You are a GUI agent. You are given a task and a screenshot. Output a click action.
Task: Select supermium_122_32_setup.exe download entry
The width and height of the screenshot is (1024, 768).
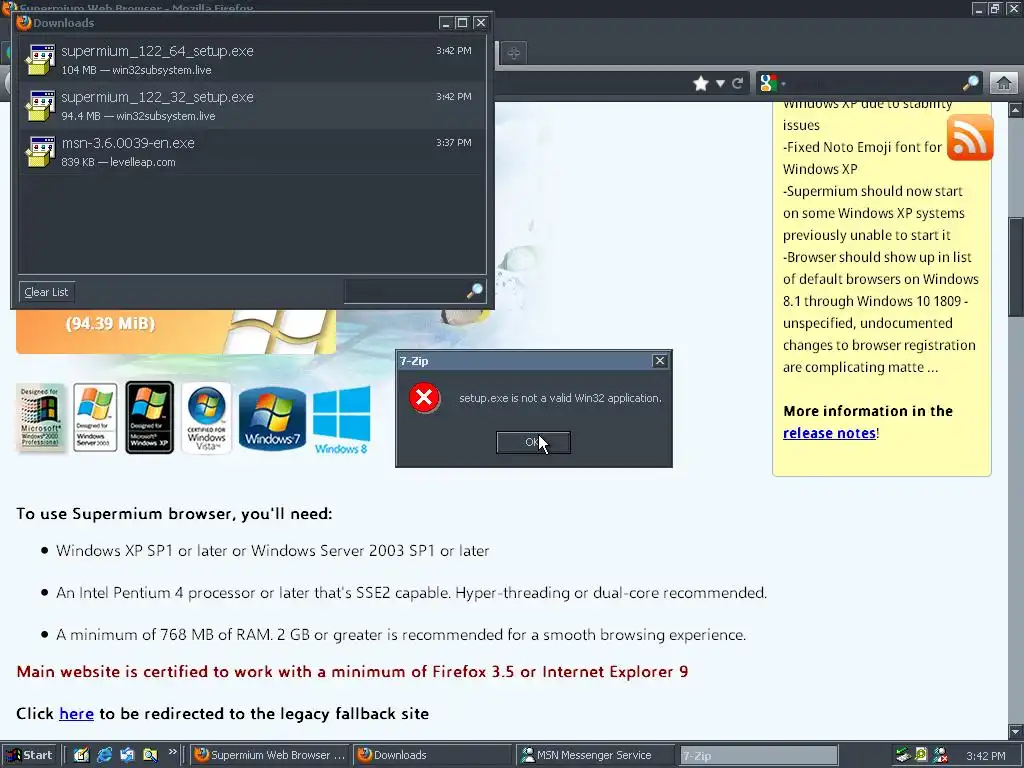pyautogui.click(x=252, y=106)
